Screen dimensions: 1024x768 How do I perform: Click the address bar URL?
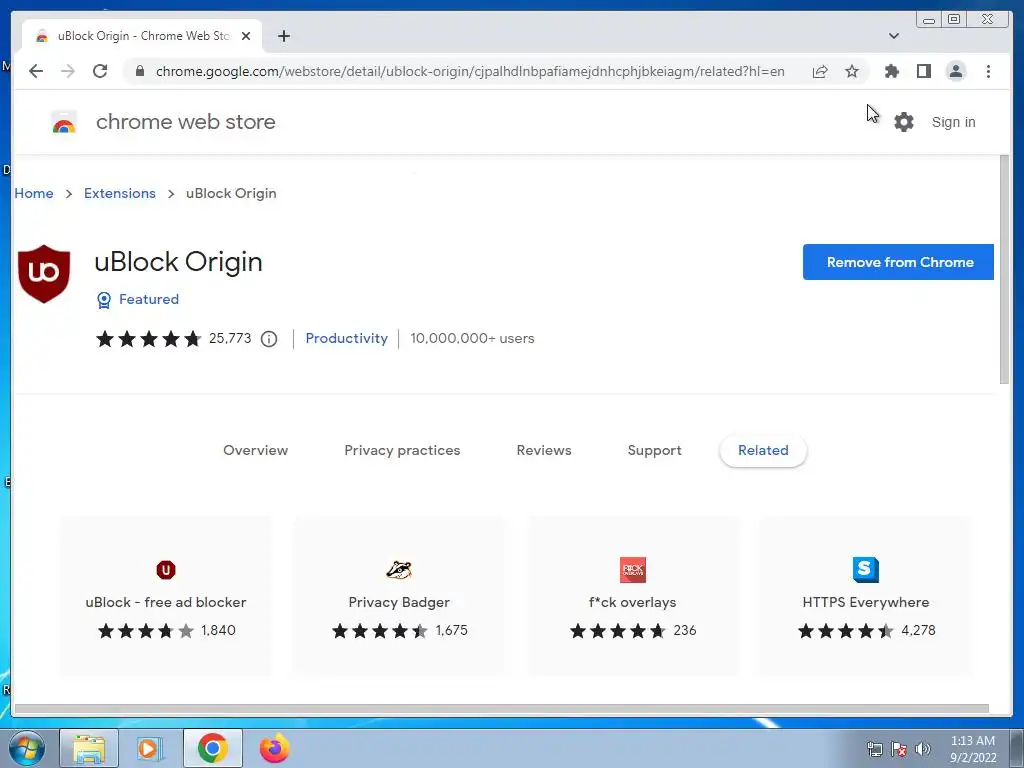coord(470,71)
